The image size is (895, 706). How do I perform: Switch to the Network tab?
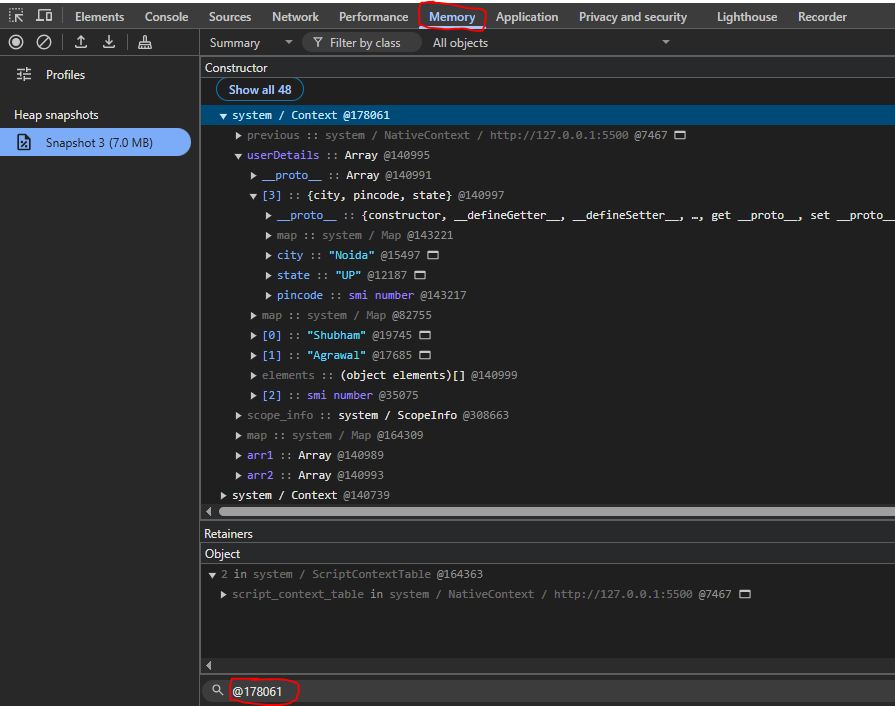[295, 17]
